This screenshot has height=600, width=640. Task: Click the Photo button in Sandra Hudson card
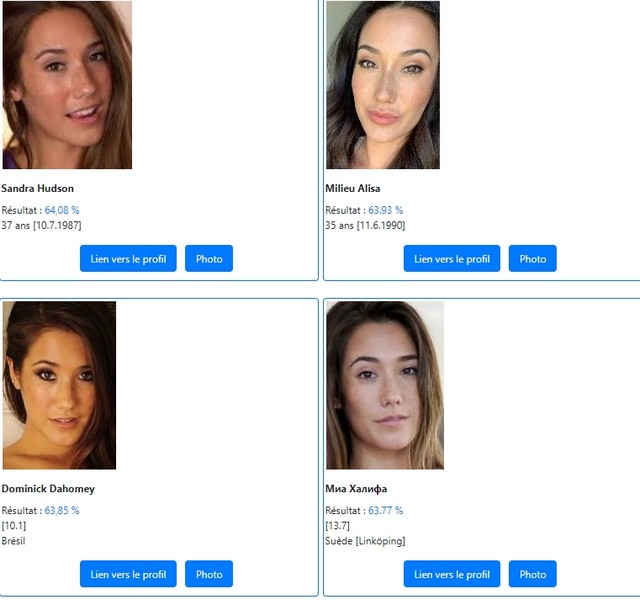(209, 258)
